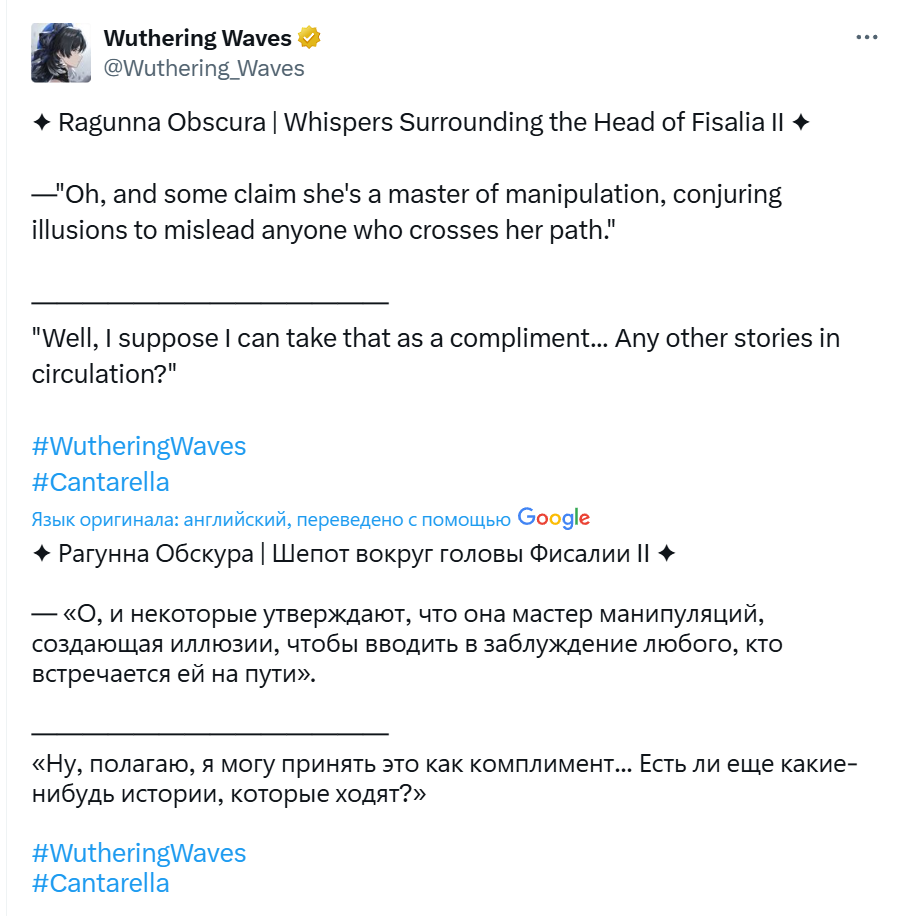Click the "master of manipulation" English quote
900x916 pixels.
407,212
